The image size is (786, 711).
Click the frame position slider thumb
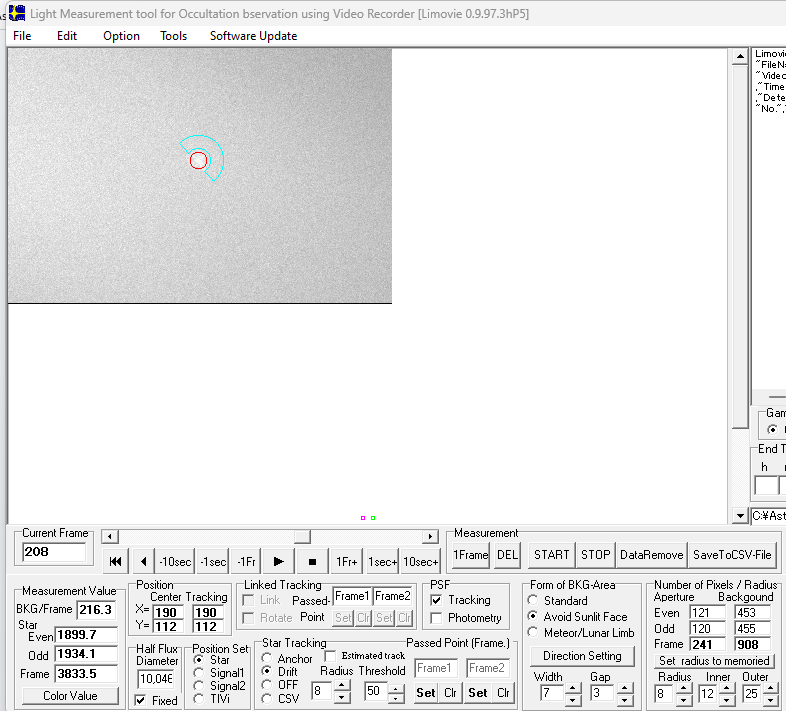click(302, 537)
